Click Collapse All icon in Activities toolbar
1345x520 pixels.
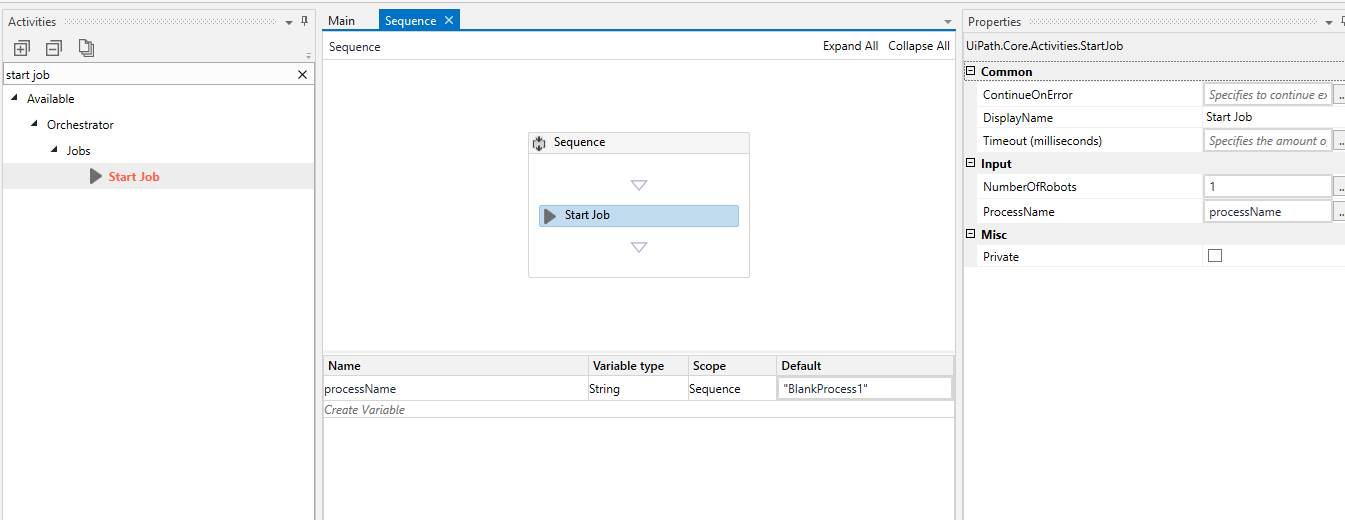click(x=53, y=47)
